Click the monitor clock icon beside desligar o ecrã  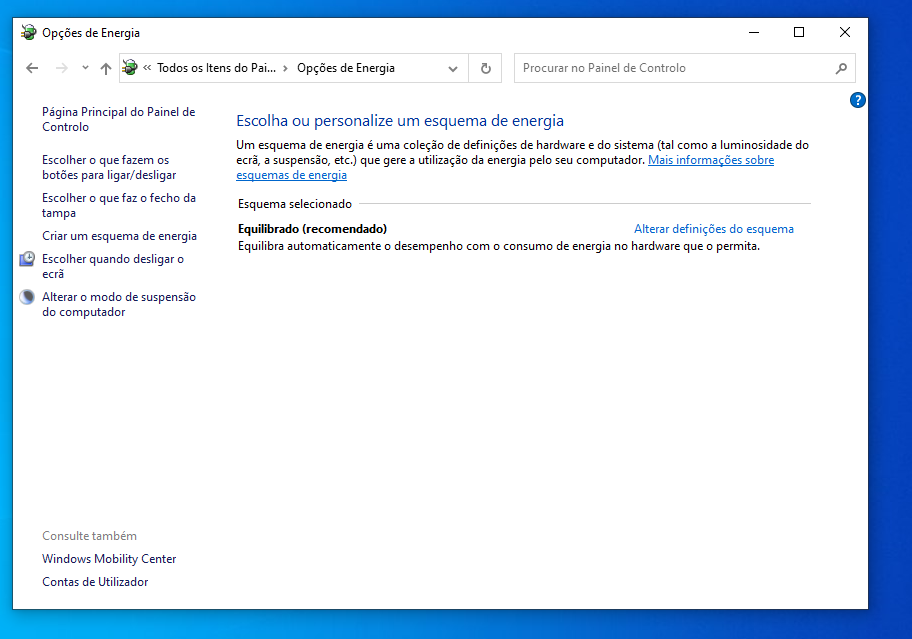27,259
